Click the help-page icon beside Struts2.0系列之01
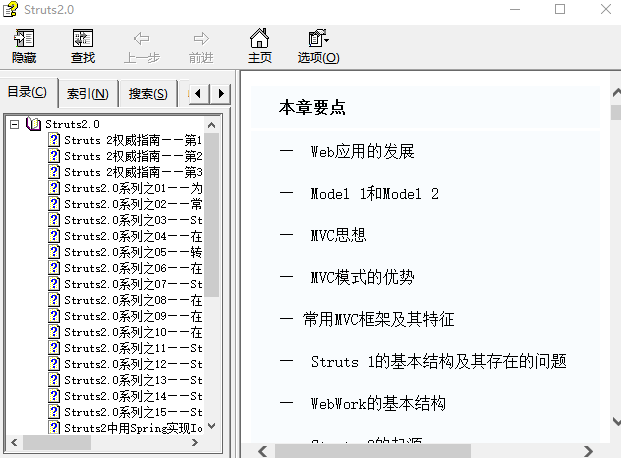Screen dimensions: 621x458 (x=54, y=188)
